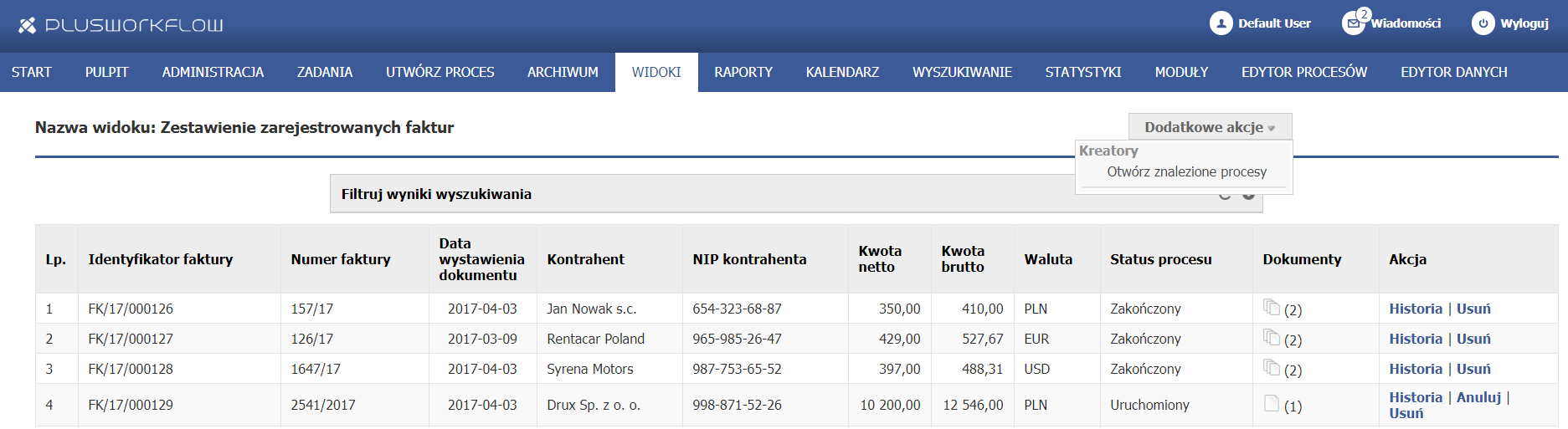Screen dimensions: 1568x429
Task: Click the PlusWorkflow logo icon
Action: click(28, 25)
